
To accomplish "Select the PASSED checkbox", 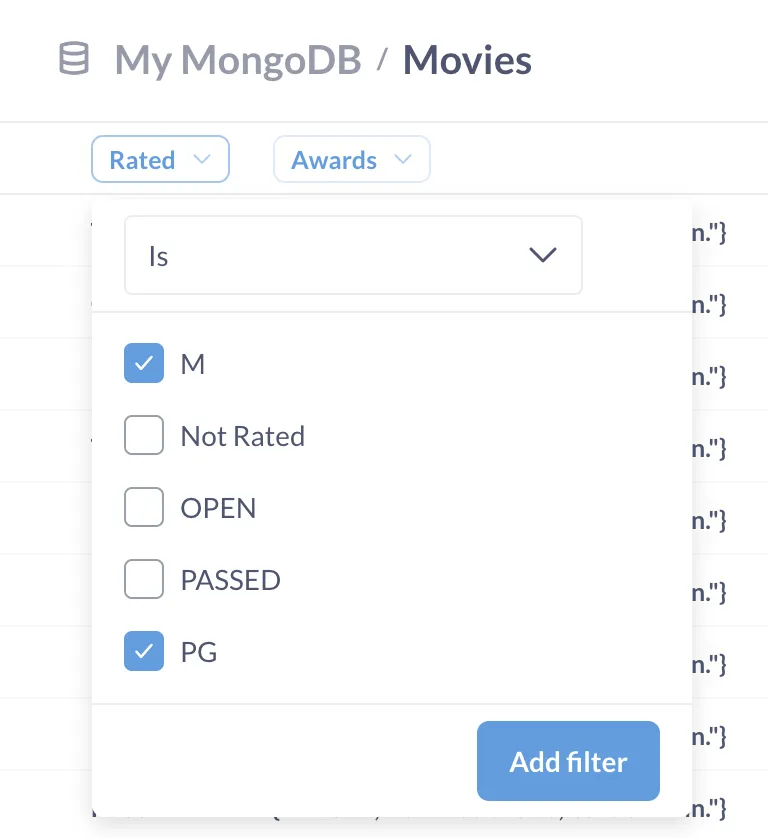I will 144,579.
